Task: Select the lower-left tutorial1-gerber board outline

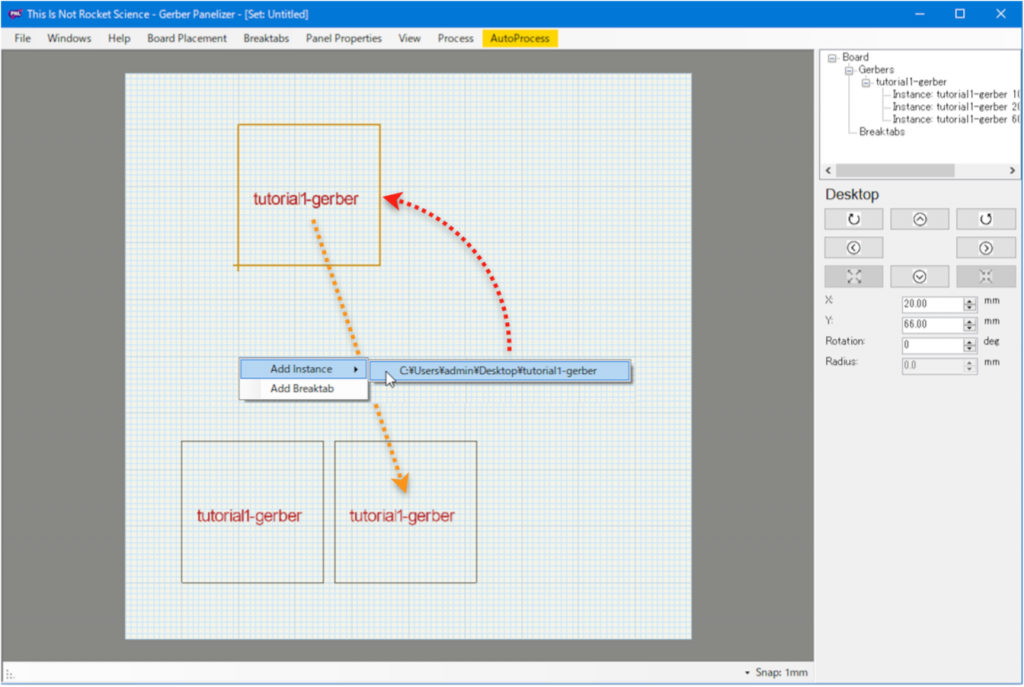Action: point(252,512)
